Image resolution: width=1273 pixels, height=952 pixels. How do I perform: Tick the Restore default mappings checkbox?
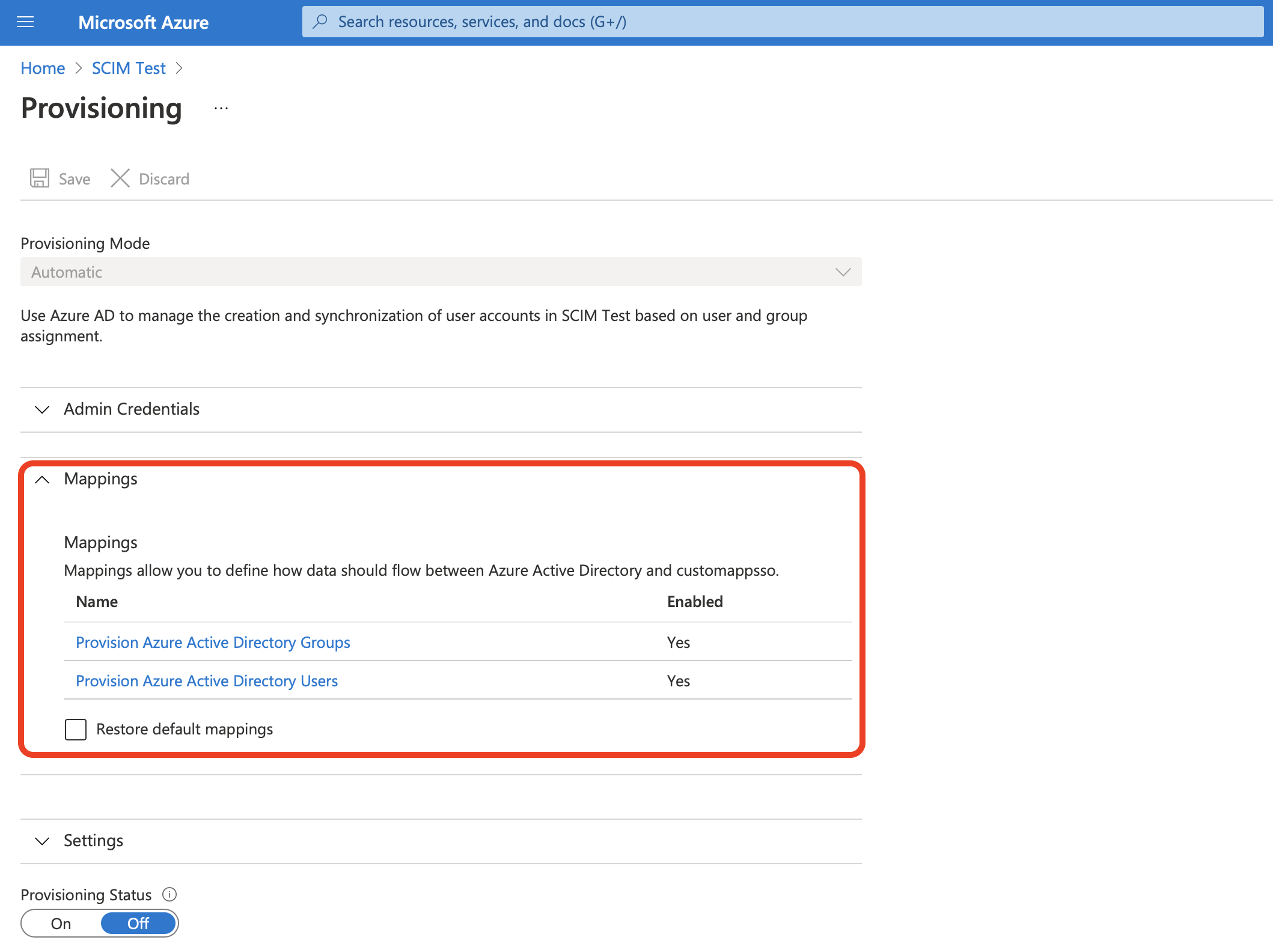point(76,729)
